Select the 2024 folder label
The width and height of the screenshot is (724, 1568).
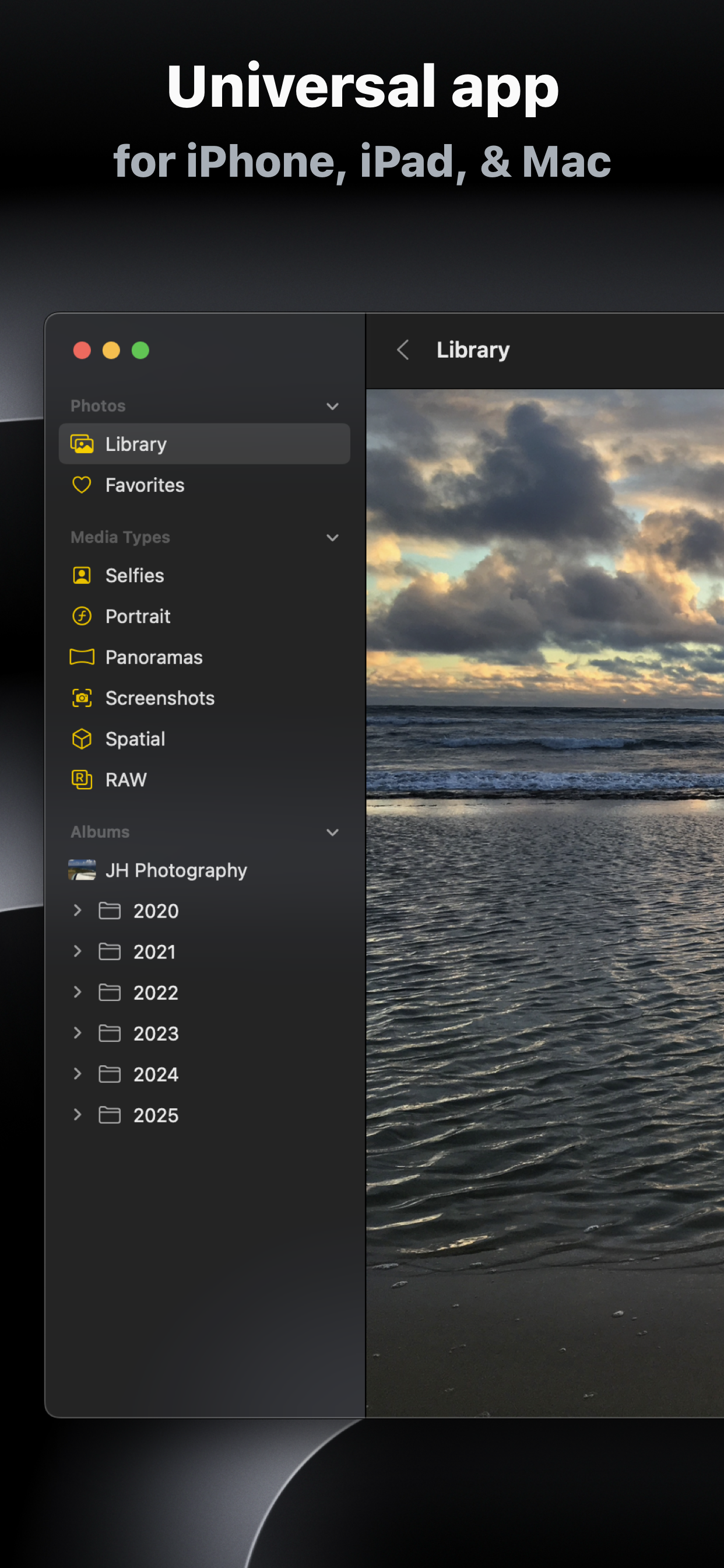click(156, 1074)
